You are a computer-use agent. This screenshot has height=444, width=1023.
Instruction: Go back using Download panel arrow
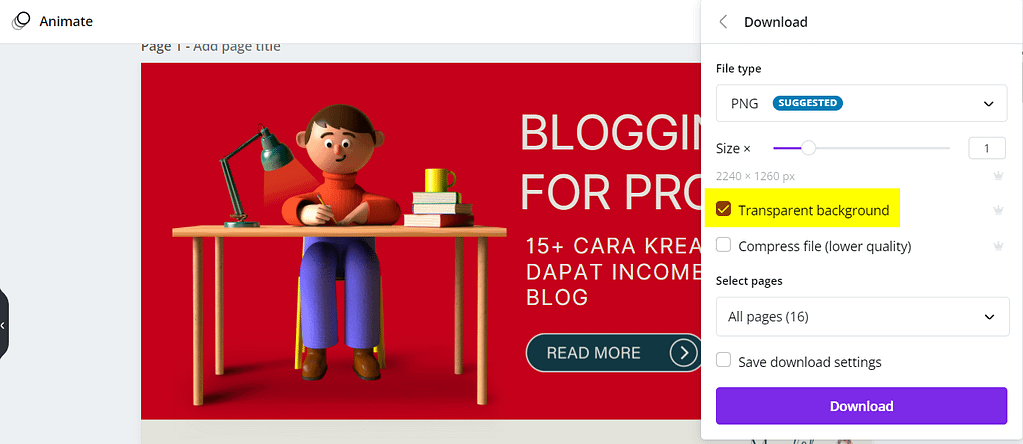coord(723,22)
